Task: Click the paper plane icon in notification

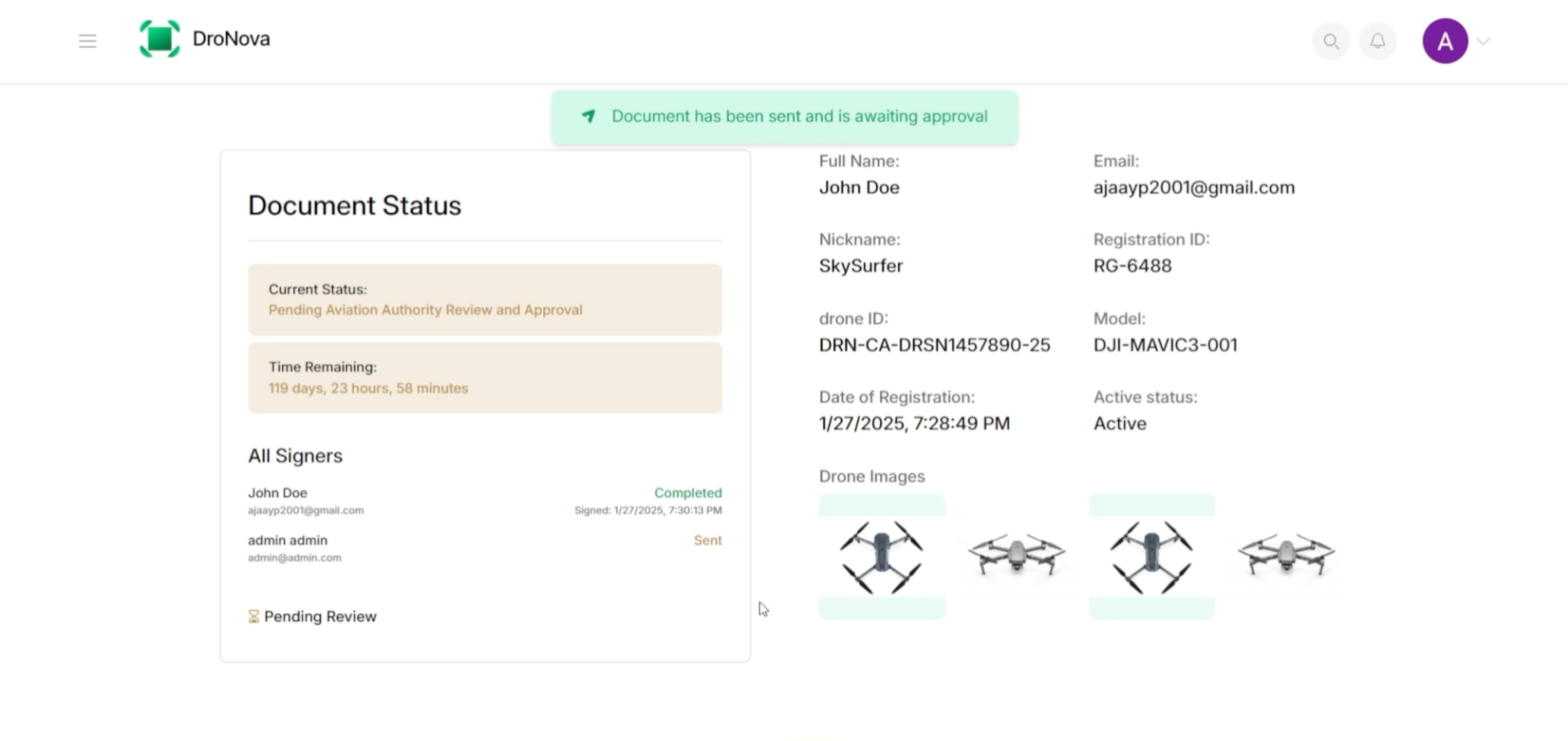Action: tap(588, 116)
